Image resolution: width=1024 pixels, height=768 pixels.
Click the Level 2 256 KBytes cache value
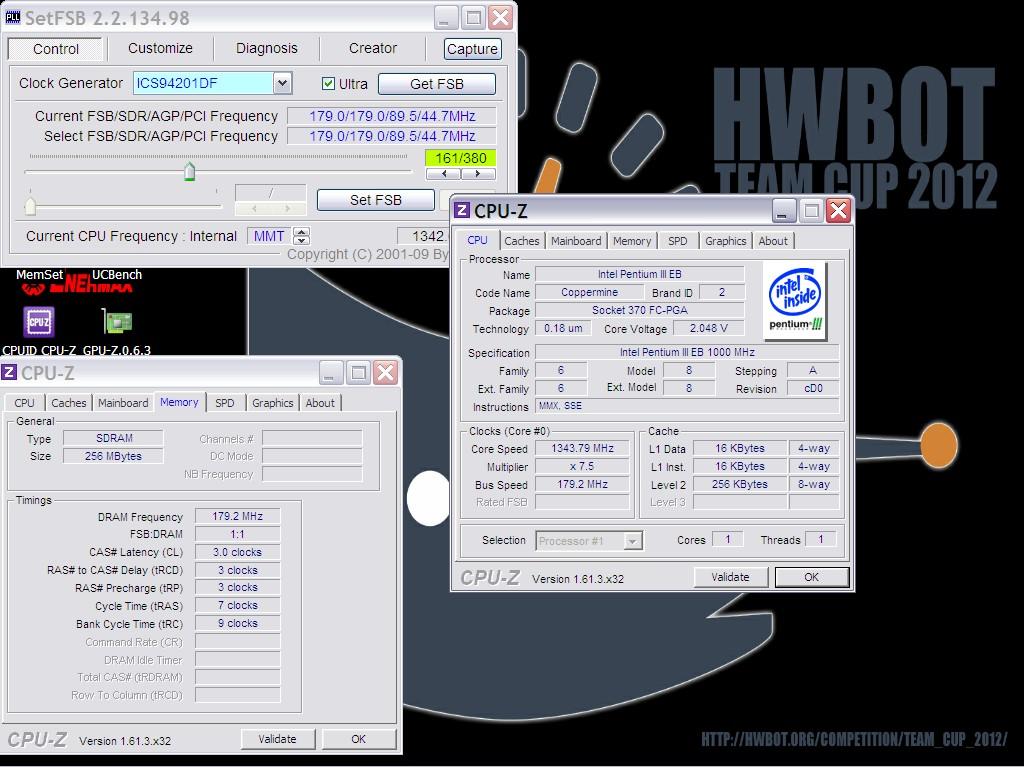coord(739,485)
